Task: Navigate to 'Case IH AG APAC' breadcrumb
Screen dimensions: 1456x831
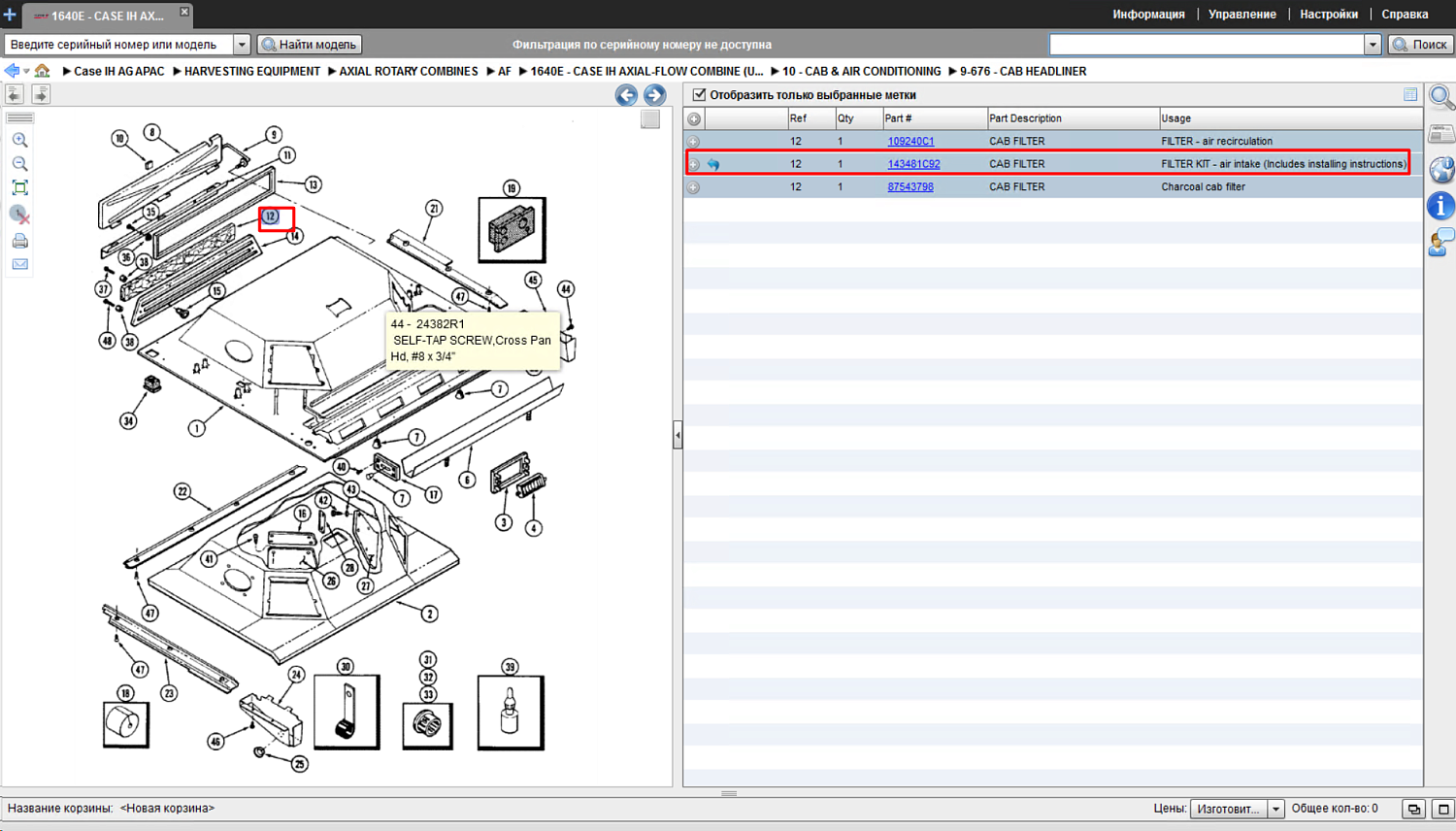Action: (119, 71)
